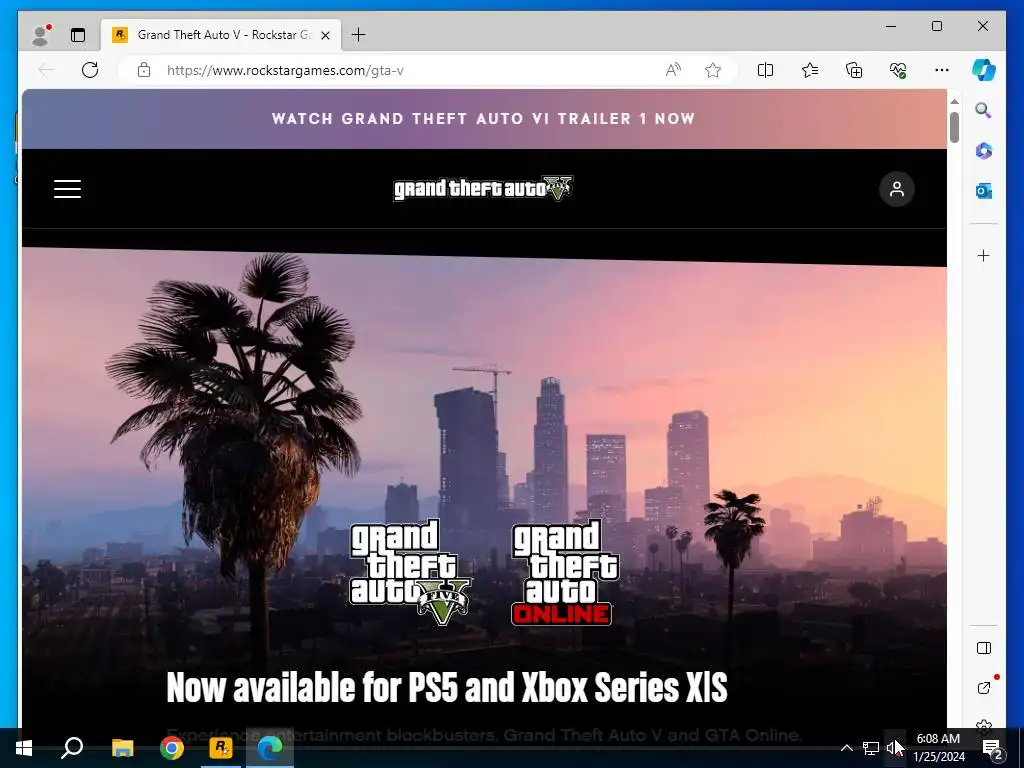Toggle the sidebar layout icon
Image resolution: width=1024 pixels, height=768 pixels.
[984, 648]
